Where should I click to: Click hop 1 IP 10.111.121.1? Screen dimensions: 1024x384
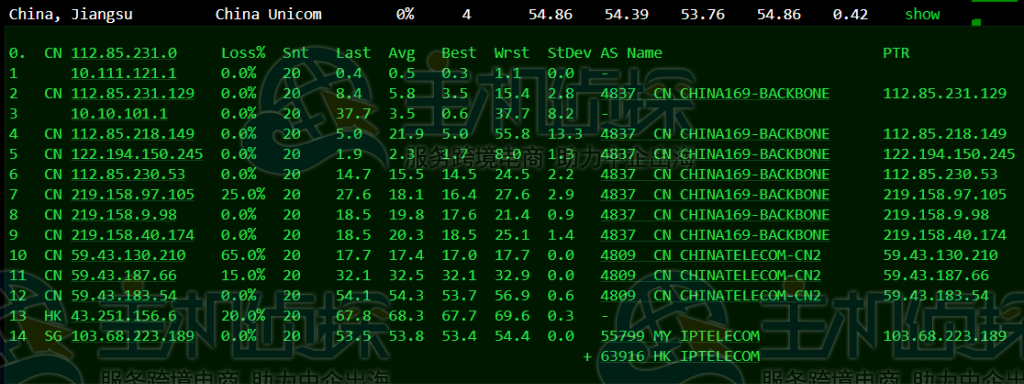[123, 74]
